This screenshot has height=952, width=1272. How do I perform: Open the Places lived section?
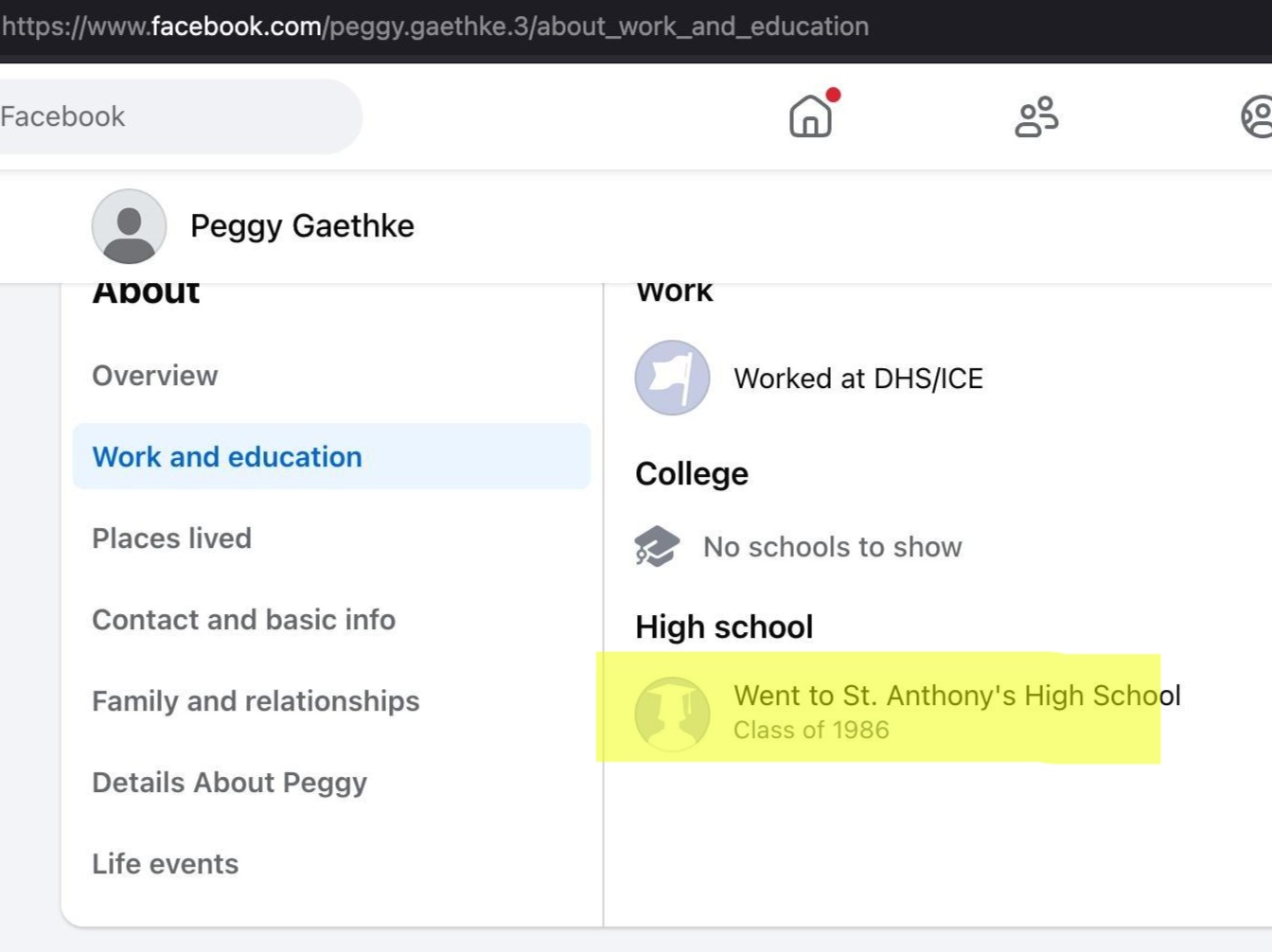(172, 538)
